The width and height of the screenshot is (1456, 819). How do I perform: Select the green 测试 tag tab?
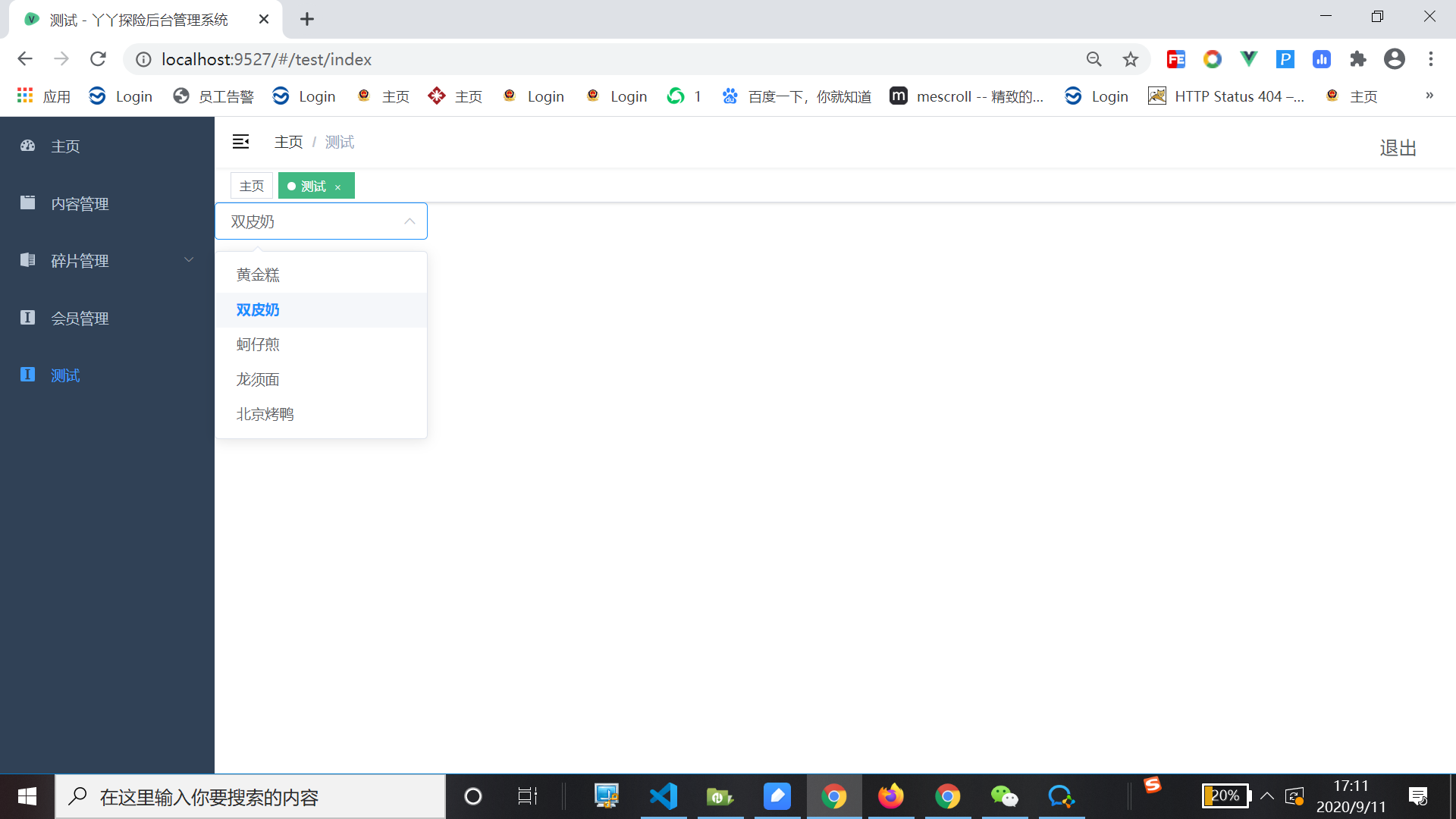311,186
